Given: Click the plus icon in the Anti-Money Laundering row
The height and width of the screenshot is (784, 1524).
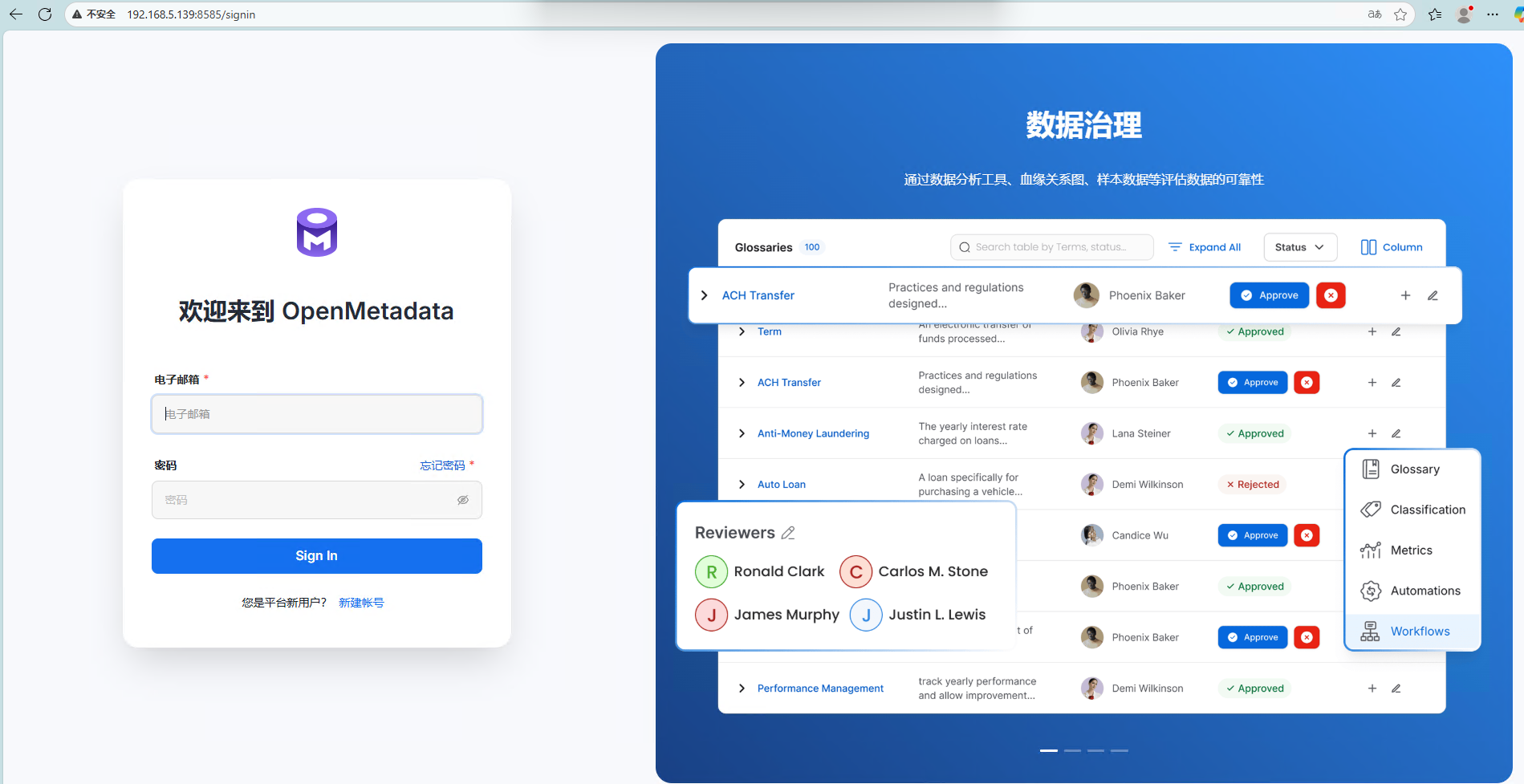Looking at the screenshot, I should coord(1372,433).
